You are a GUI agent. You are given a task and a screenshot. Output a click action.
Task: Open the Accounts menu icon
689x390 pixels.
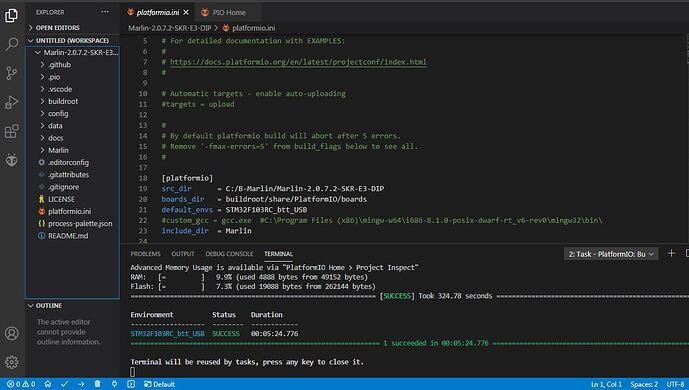click(x=11, y=333)
